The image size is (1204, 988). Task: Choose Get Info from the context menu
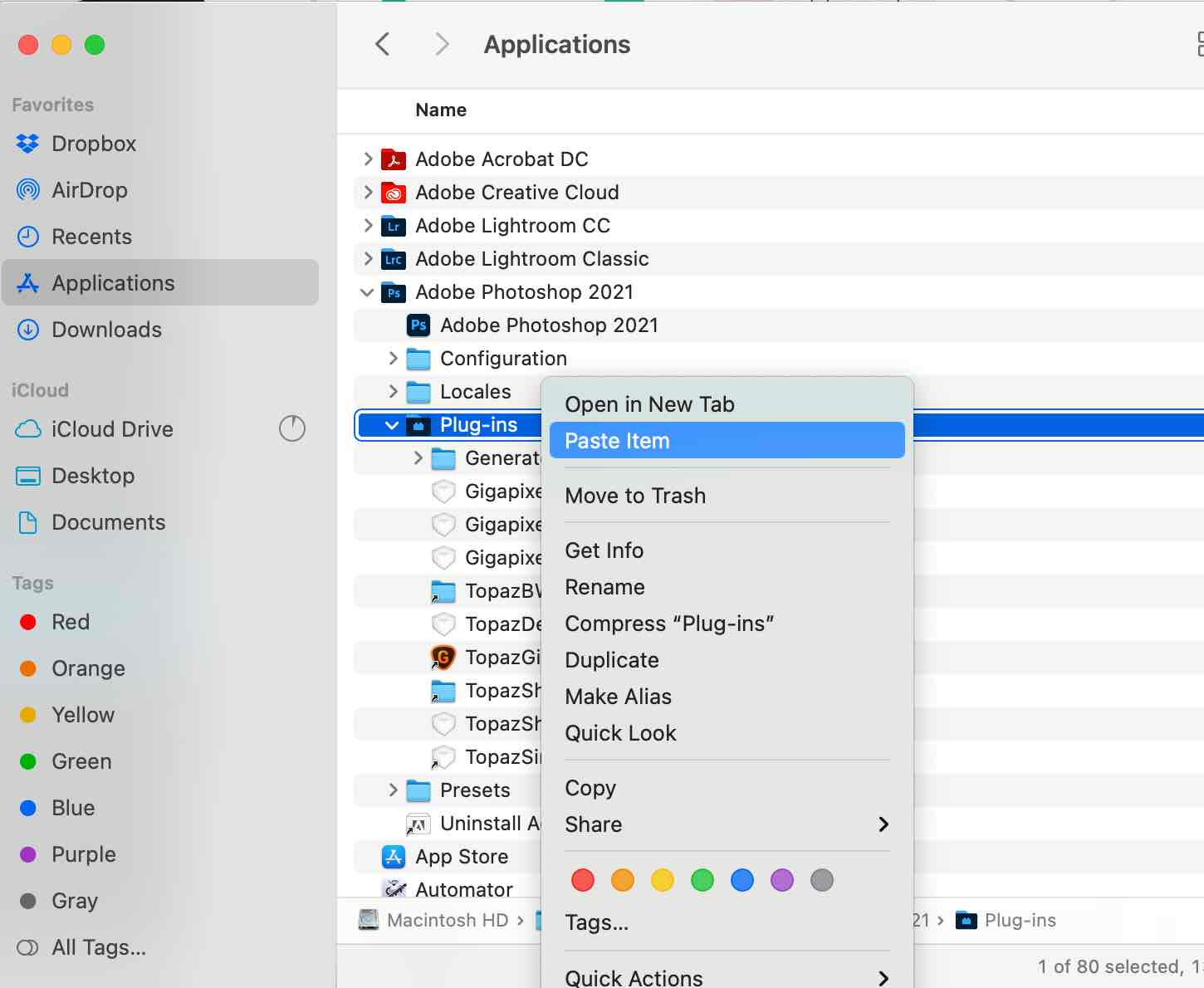(x=727, y=550)
